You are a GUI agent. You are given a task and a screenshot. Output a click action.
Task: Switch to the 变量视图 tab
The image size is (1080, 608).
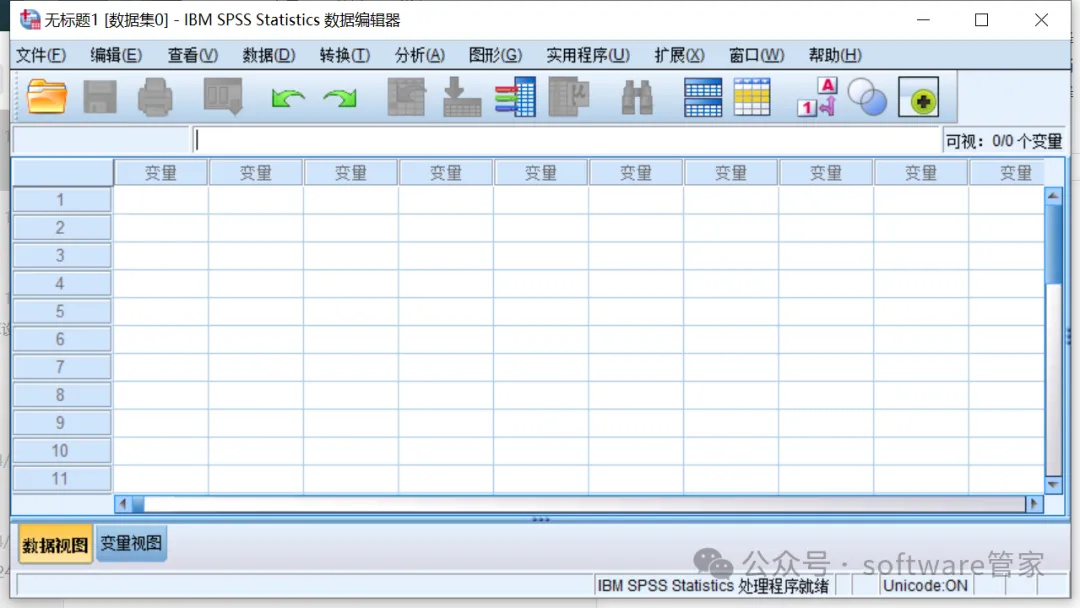coord(131,543)
